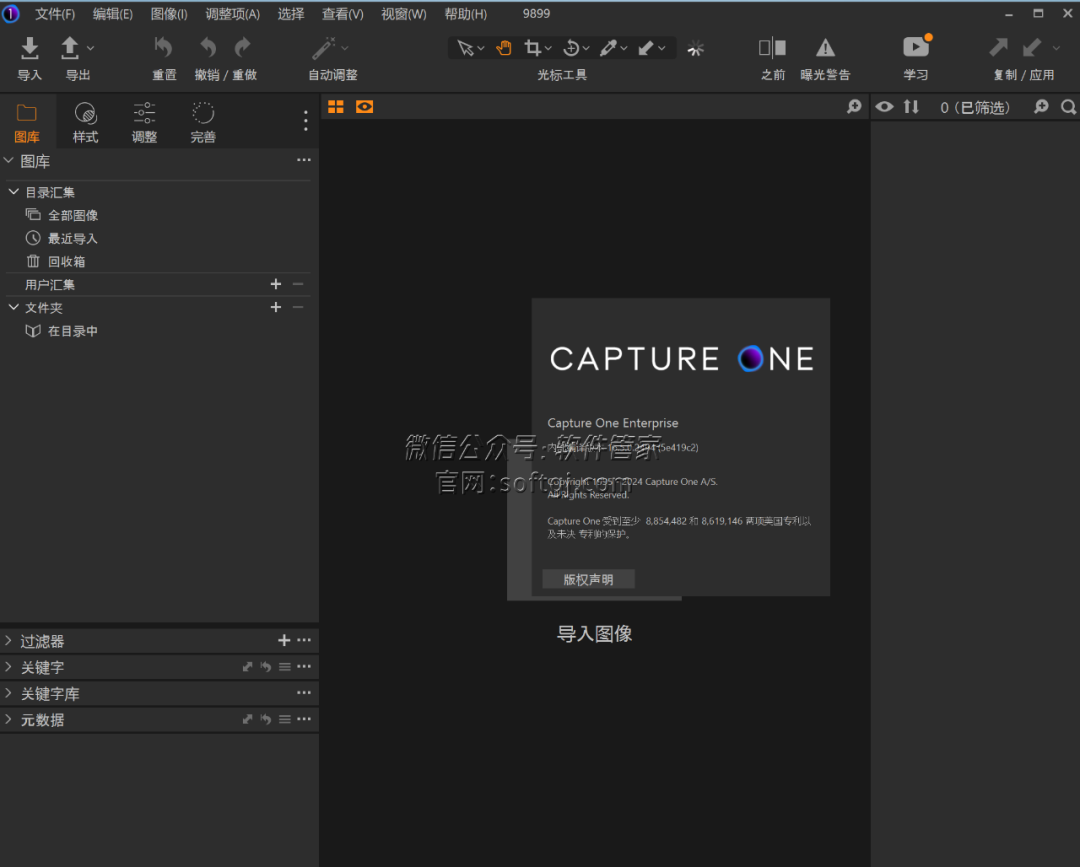Click the Undo arrow icon
The image size is (1080, 867).
(x=207, y=48)
